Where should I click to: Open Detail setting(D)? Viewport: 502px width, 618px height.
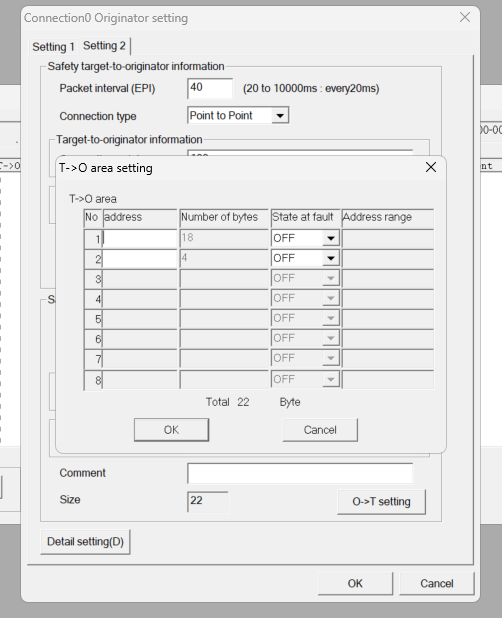click(86, 542)
